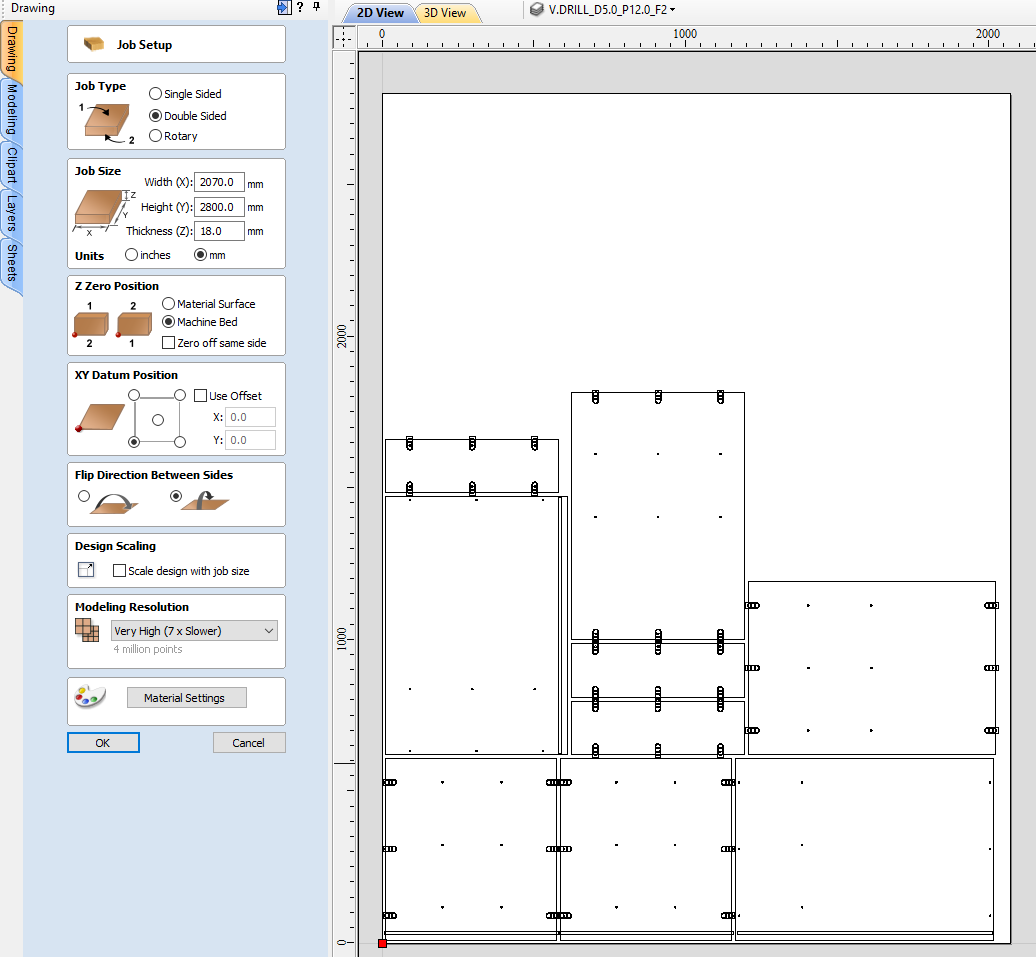The height and width of the screenshot is (957, 1036).
Task: Set units to mm
Action: 200,255
